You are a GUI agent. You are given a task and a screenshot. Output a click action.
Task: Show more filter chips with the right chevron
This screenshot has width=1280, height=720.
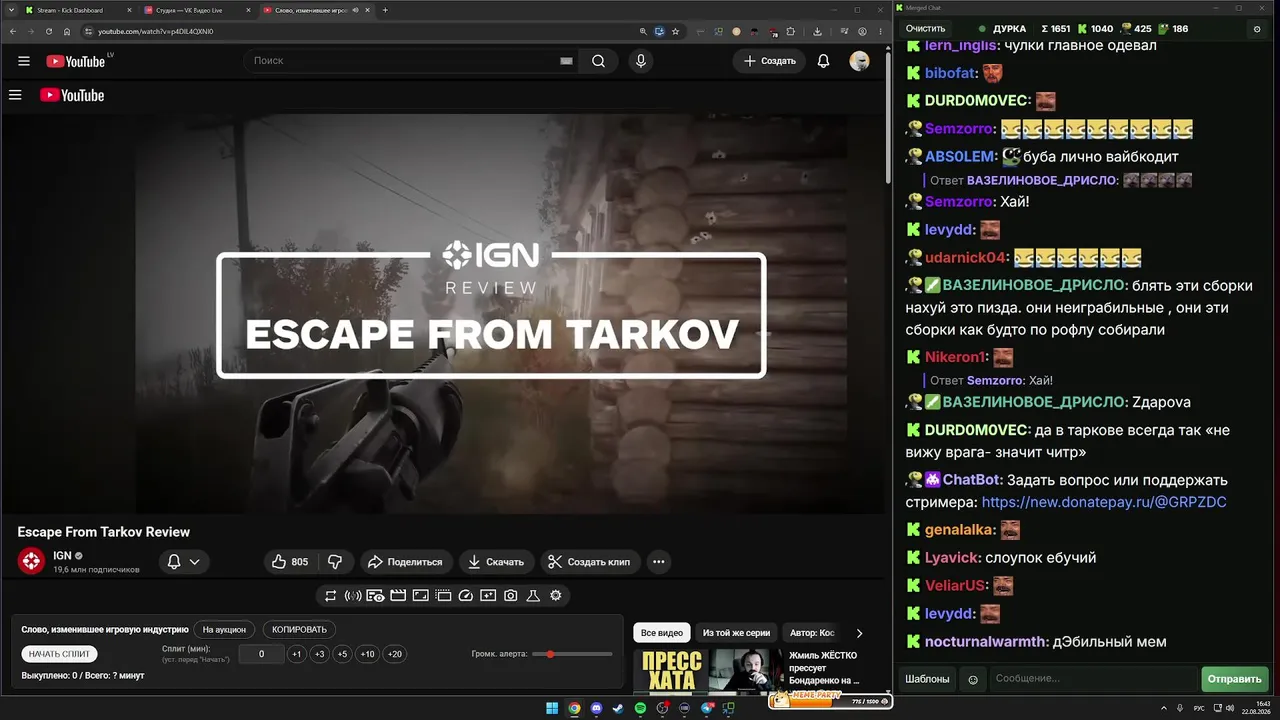859,633
